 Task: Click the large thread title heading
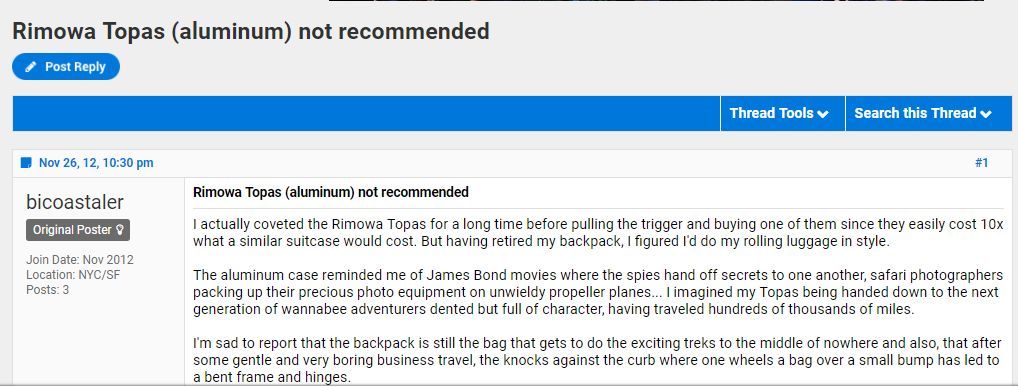pyautogui.click(x=251, y=31)
